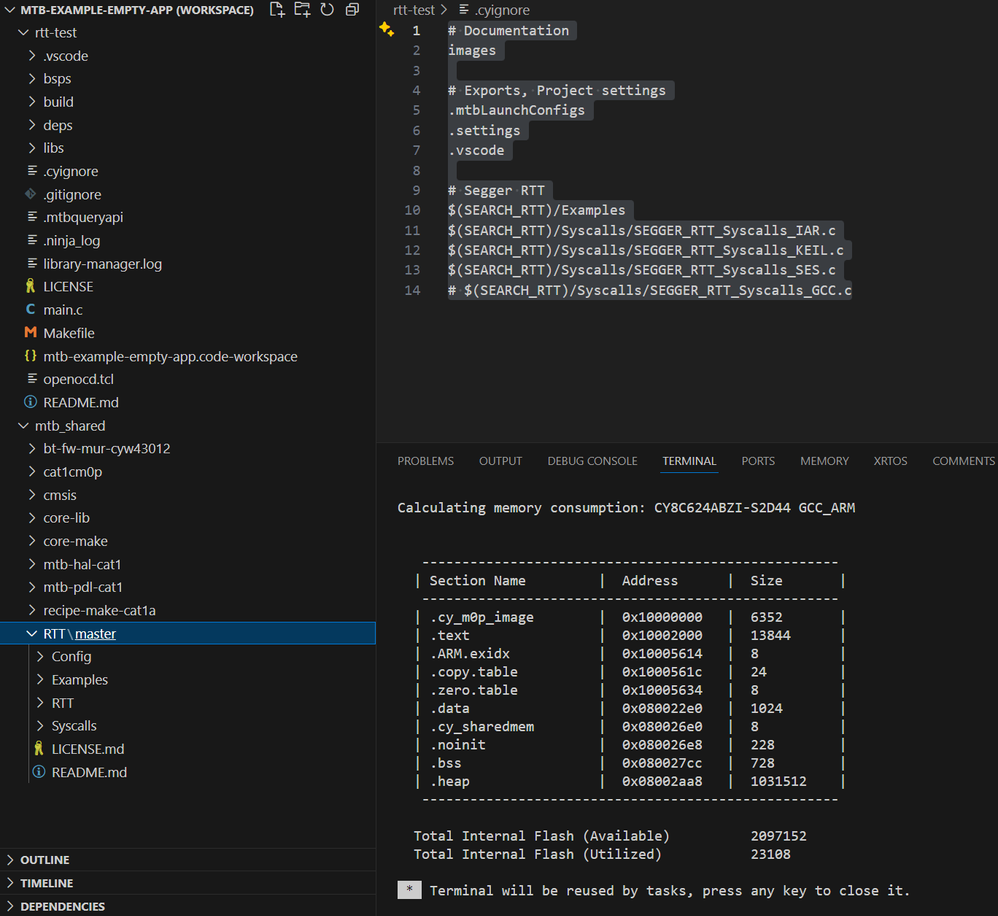The width and height of the screenshot is (998, 916).
Task: Refresh the explorer view
Action: tap(327, 9)
